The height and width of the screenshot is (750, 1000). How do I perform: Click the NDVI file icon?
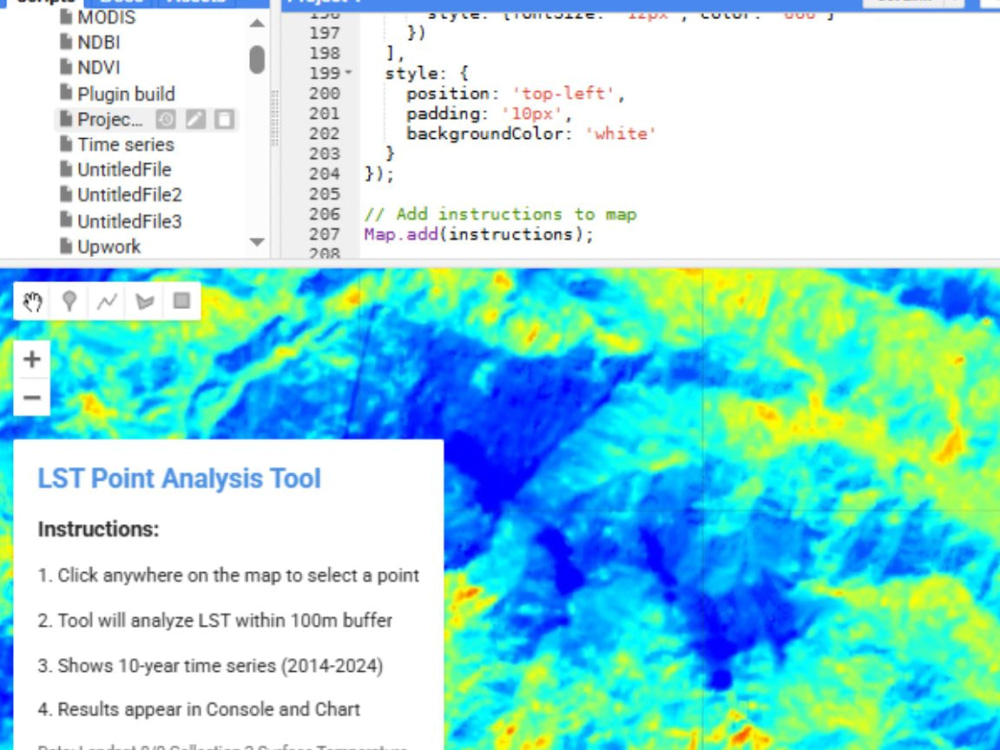(x=66, y=66)
